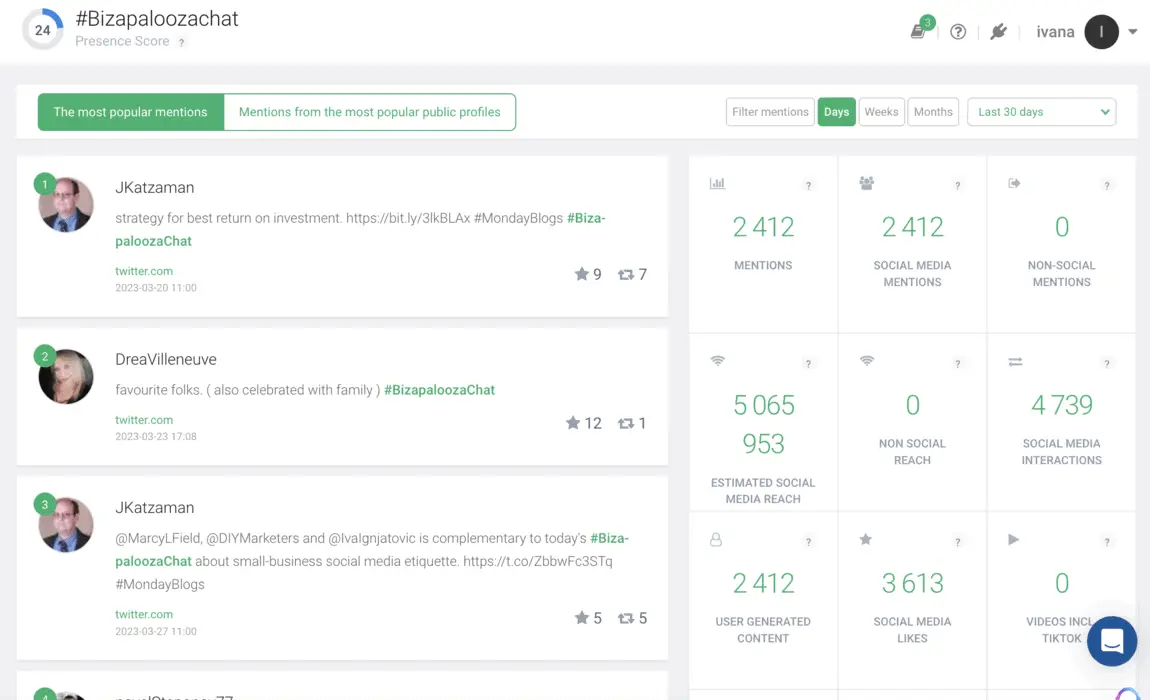Click the plug integrations icon in header
The height and width of the screenshot is (700, 1150).
pos(998,32)
